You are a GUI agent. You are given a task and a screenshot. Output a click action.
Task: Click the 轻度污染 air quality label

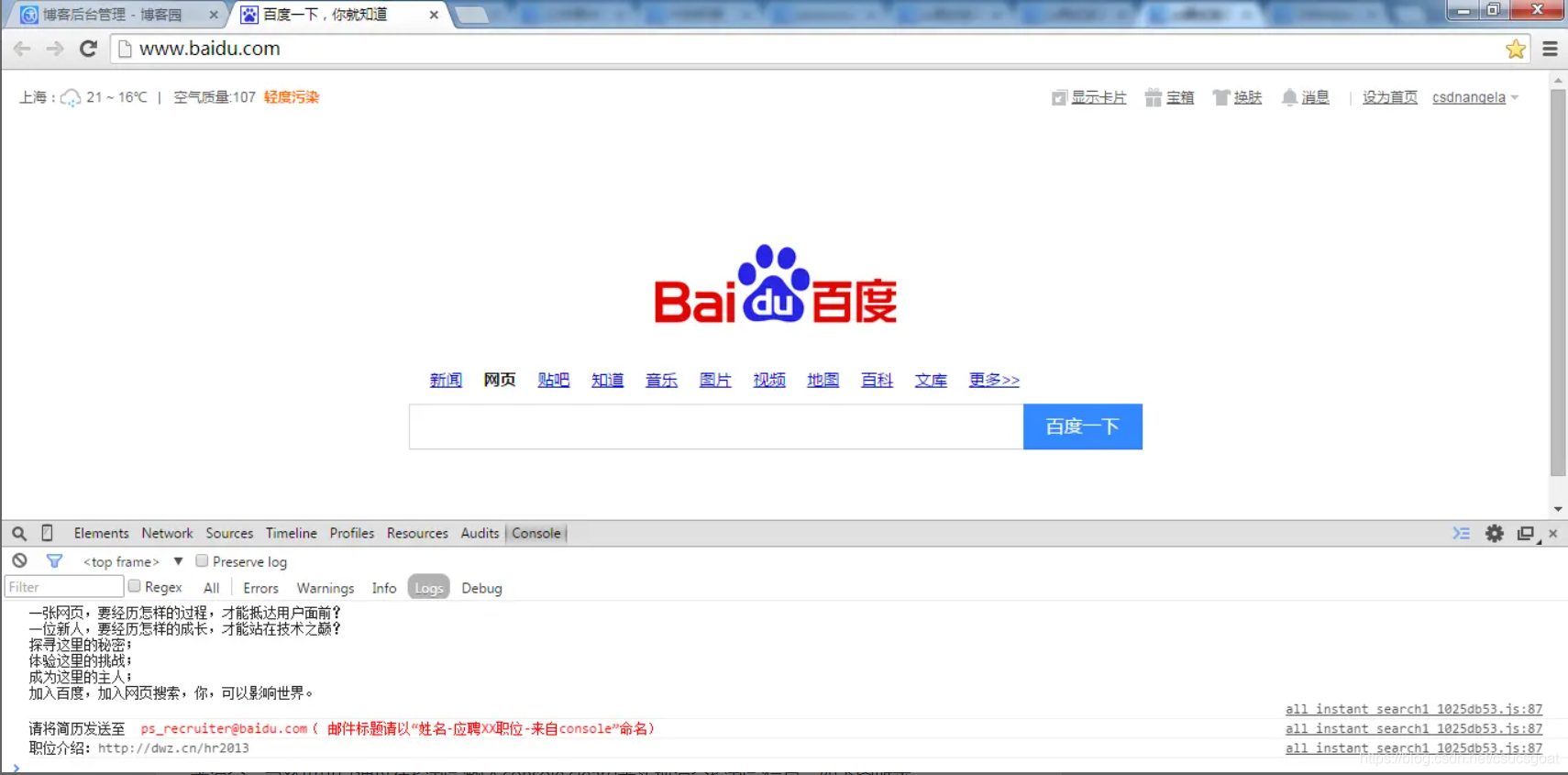pyautogui.click(x=292, y=97)
